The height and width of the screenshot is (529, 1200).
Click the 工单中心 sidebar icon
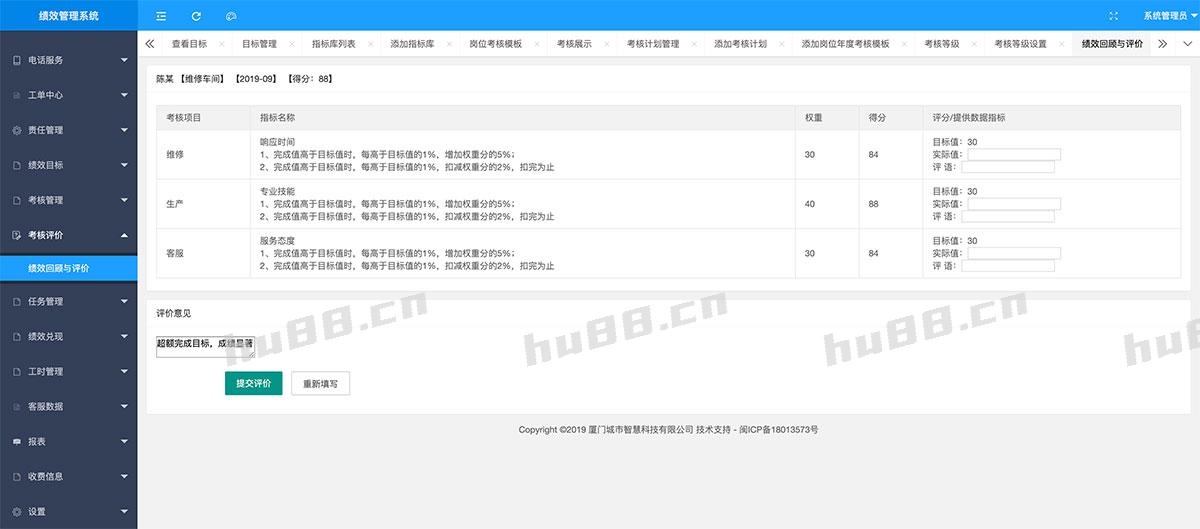coord(16,95)
